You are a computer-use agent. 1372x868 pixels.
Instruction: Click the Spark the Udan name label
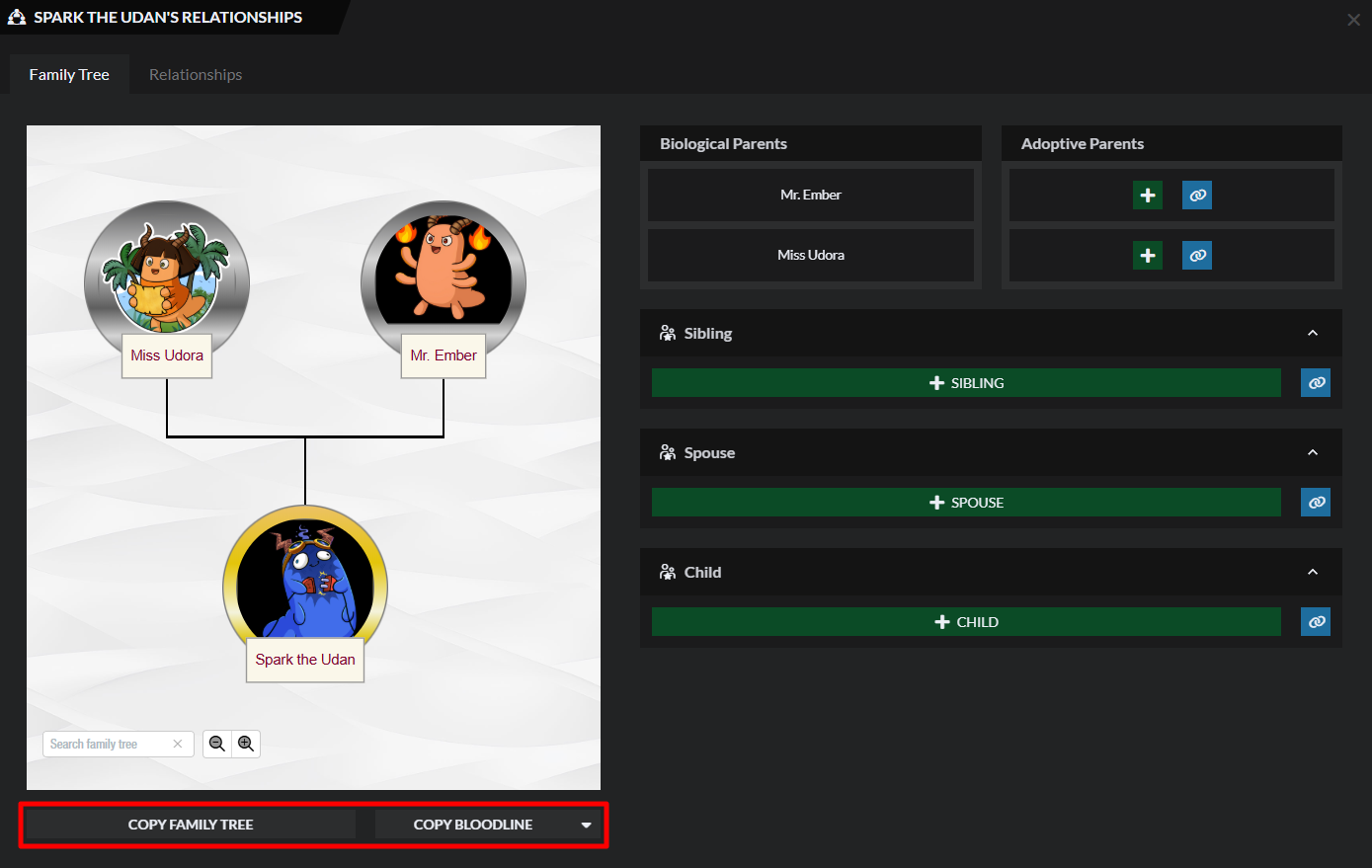[x=305, y=660]
